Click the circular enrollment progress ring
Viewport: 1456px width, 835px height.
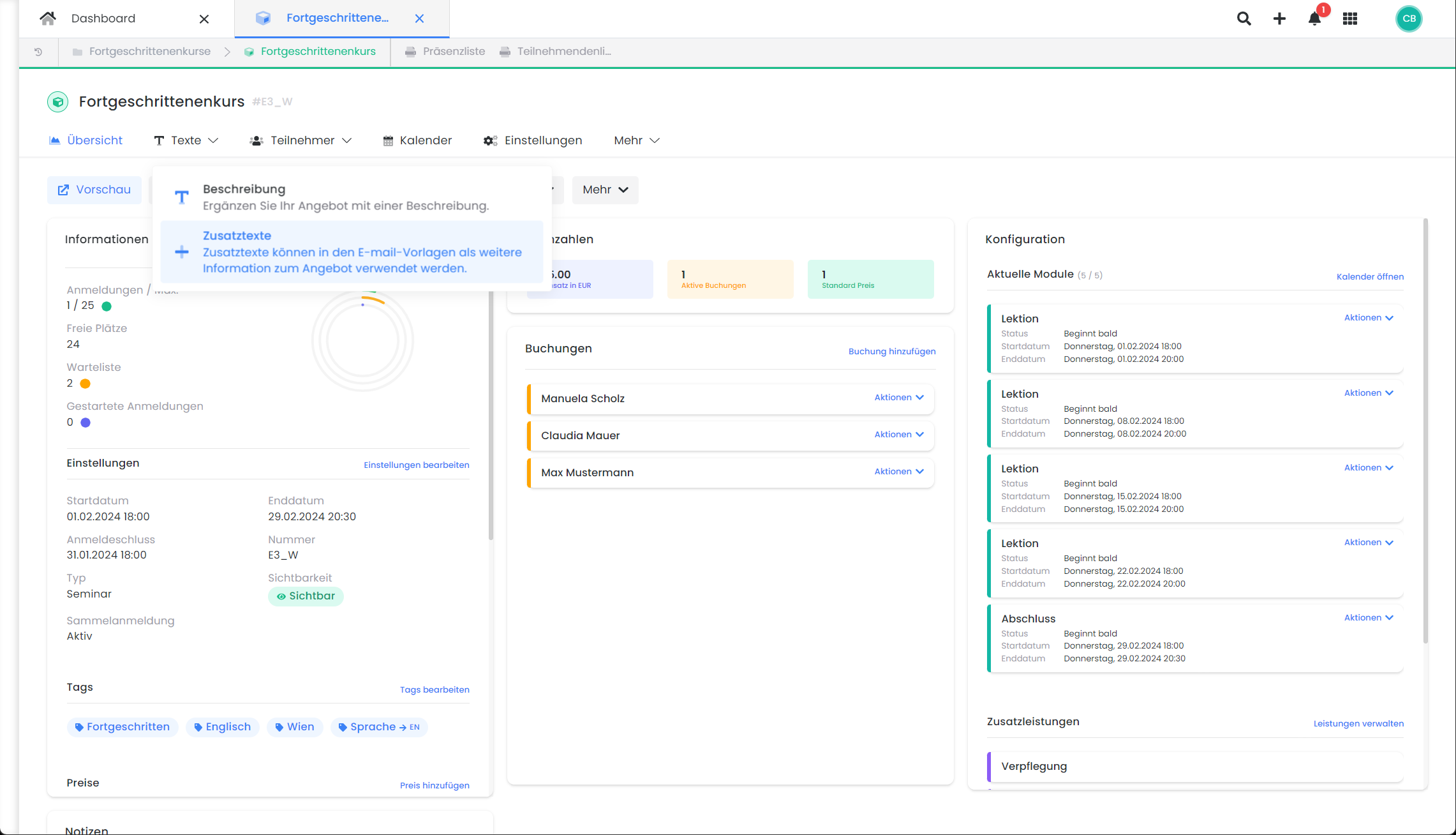362,340
